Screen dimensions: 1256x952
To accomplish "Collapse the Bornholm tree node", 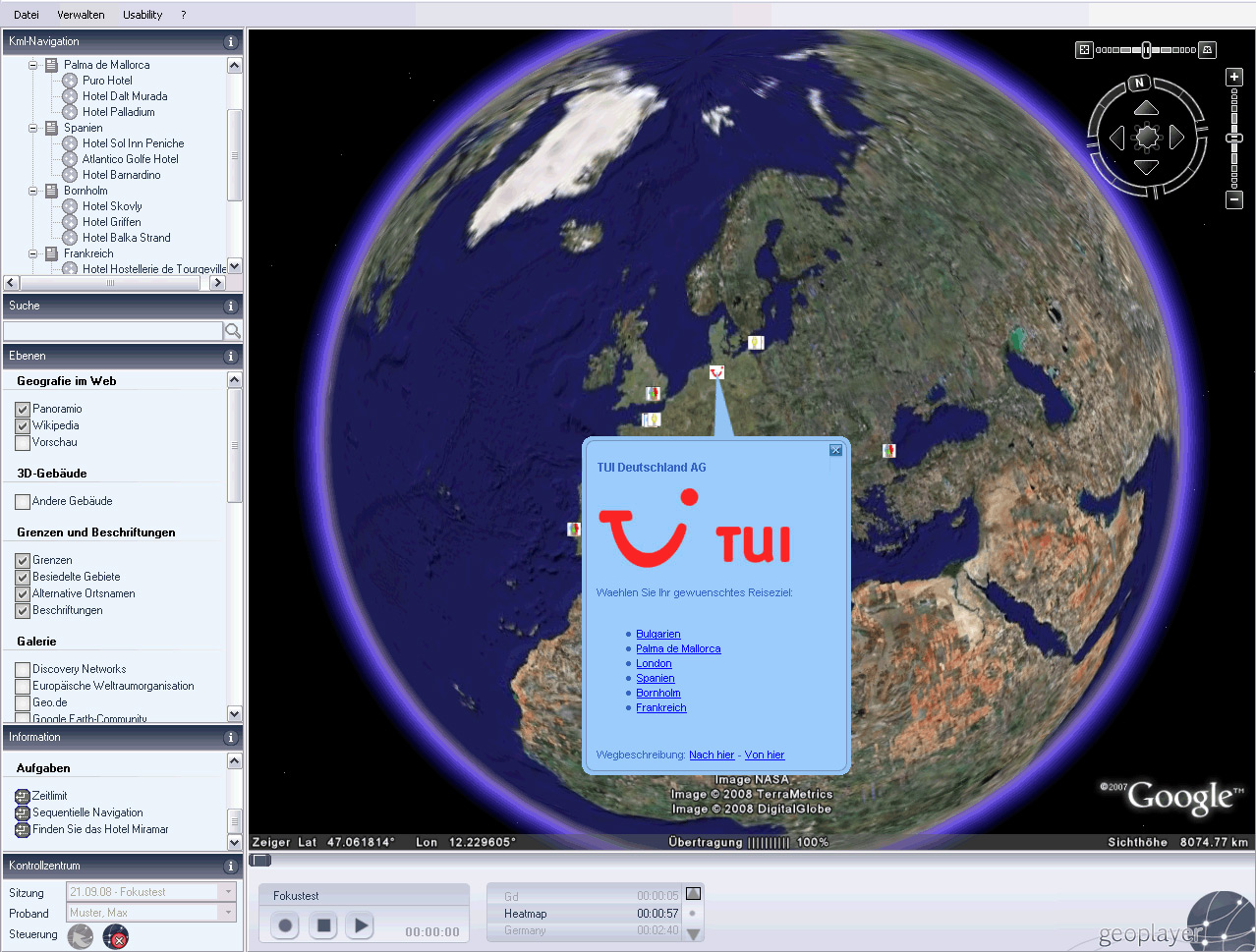I will pos(32,191).
